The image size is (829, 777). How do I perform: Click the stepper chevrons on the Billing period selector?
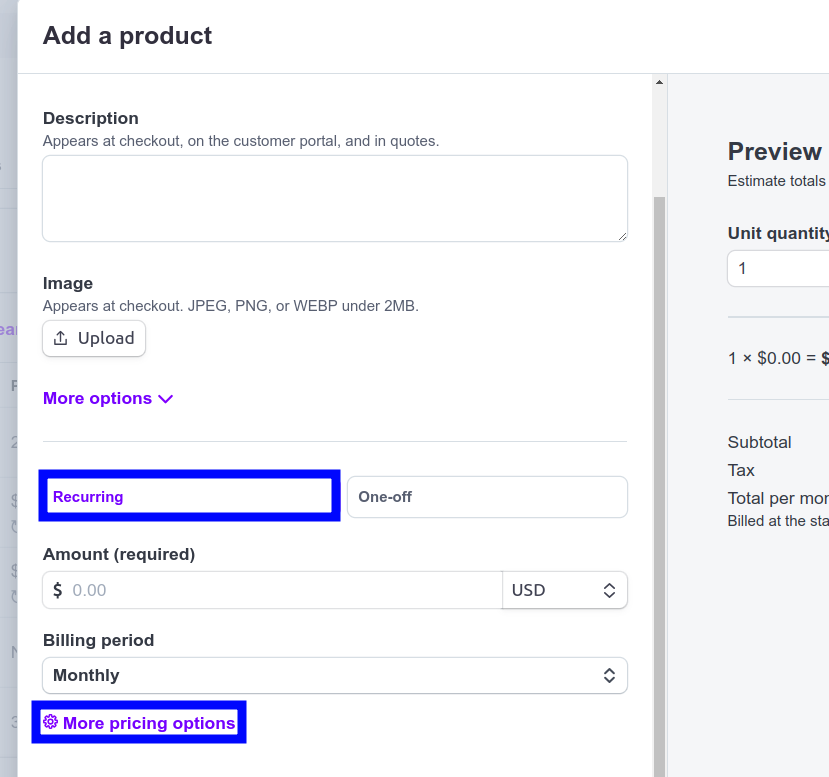tap(609, 675)
